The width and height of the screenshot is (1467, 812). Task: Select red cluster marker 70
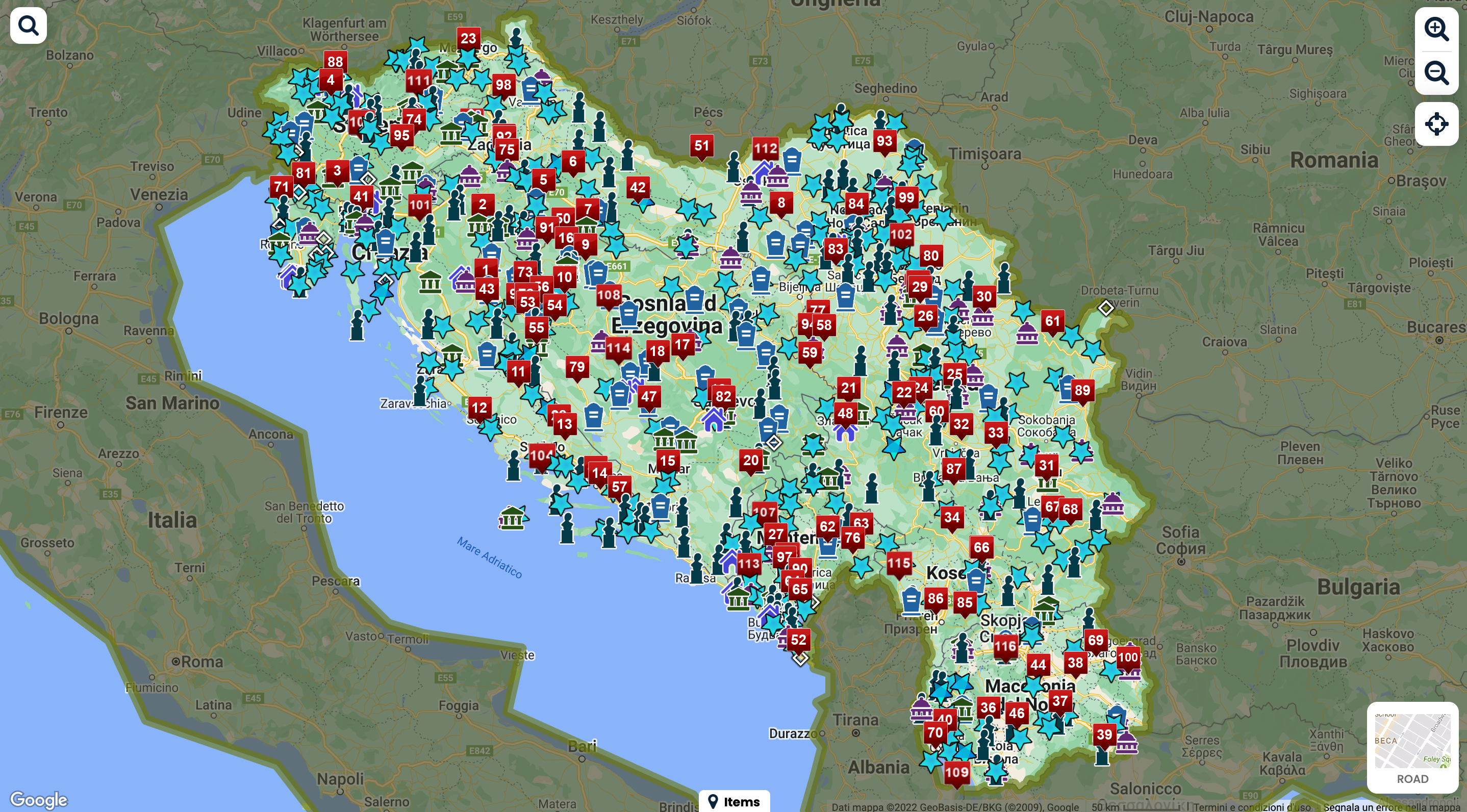(935, 734)
